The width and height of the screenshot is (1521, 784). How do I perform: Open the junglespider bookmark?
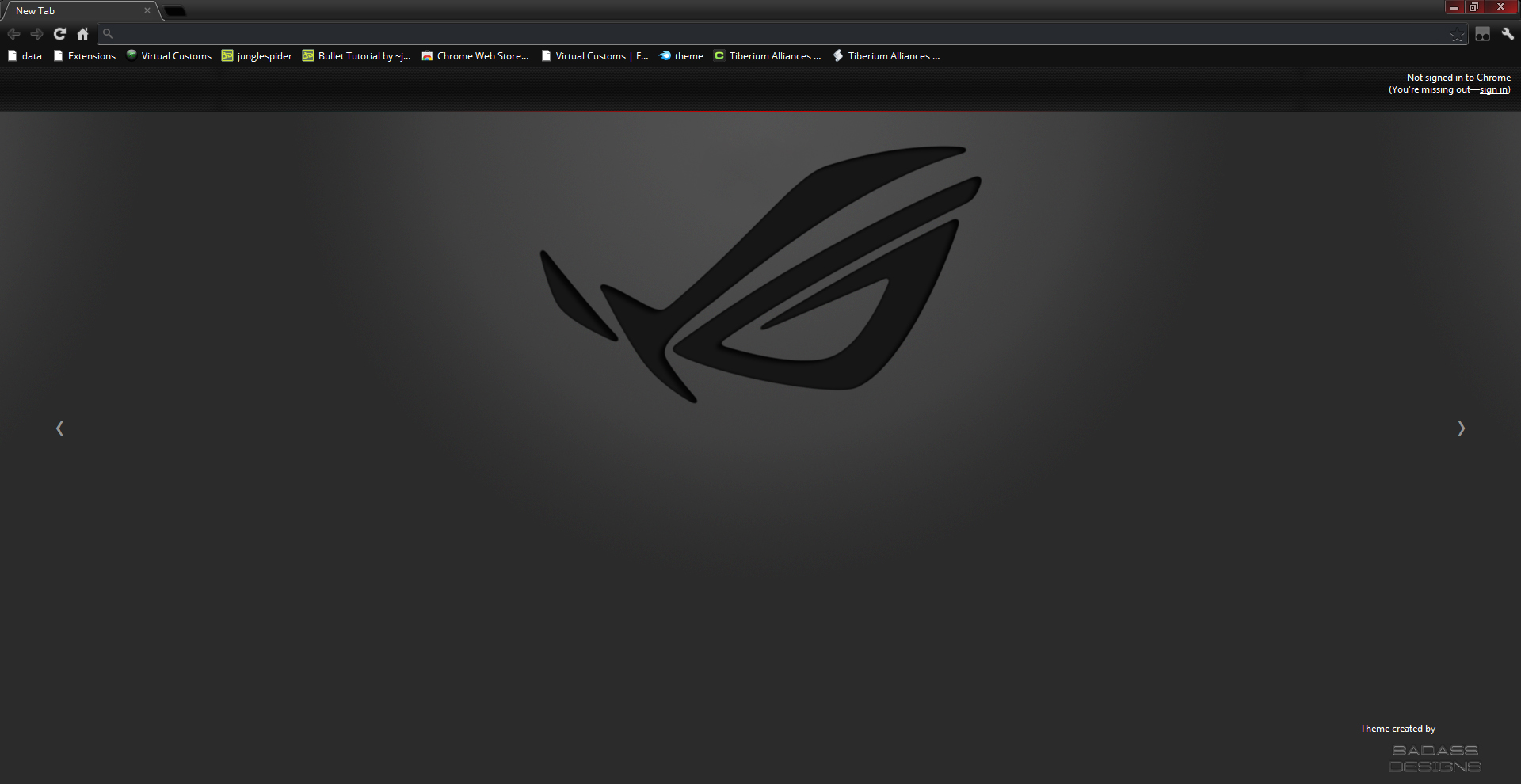click(257, 56)
